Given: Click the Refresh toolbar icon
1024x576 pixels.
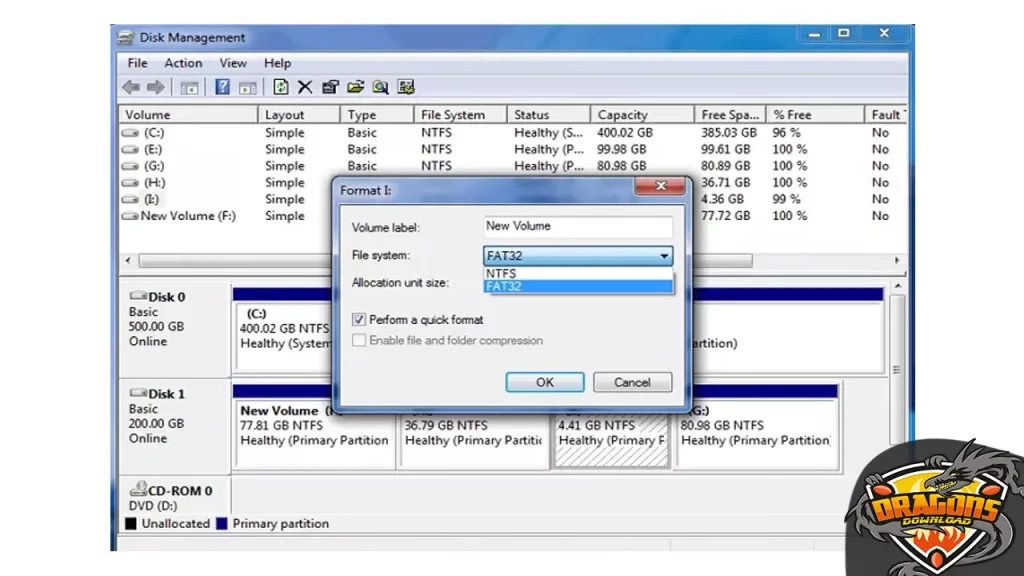Looking at the screenshot, I should pos(281,88).
